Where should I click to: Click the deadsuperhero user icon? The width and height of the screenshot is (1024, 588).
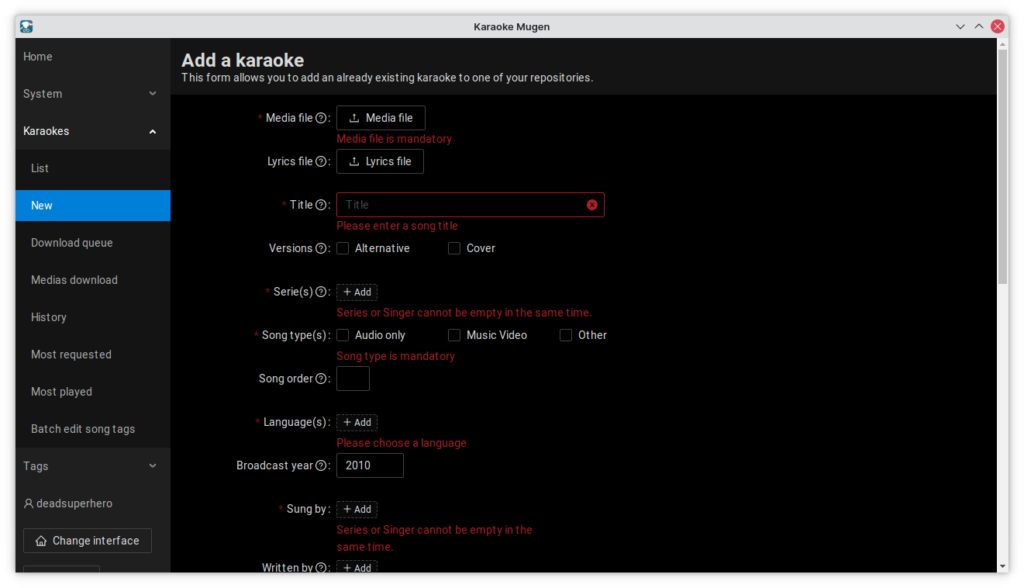28,504
